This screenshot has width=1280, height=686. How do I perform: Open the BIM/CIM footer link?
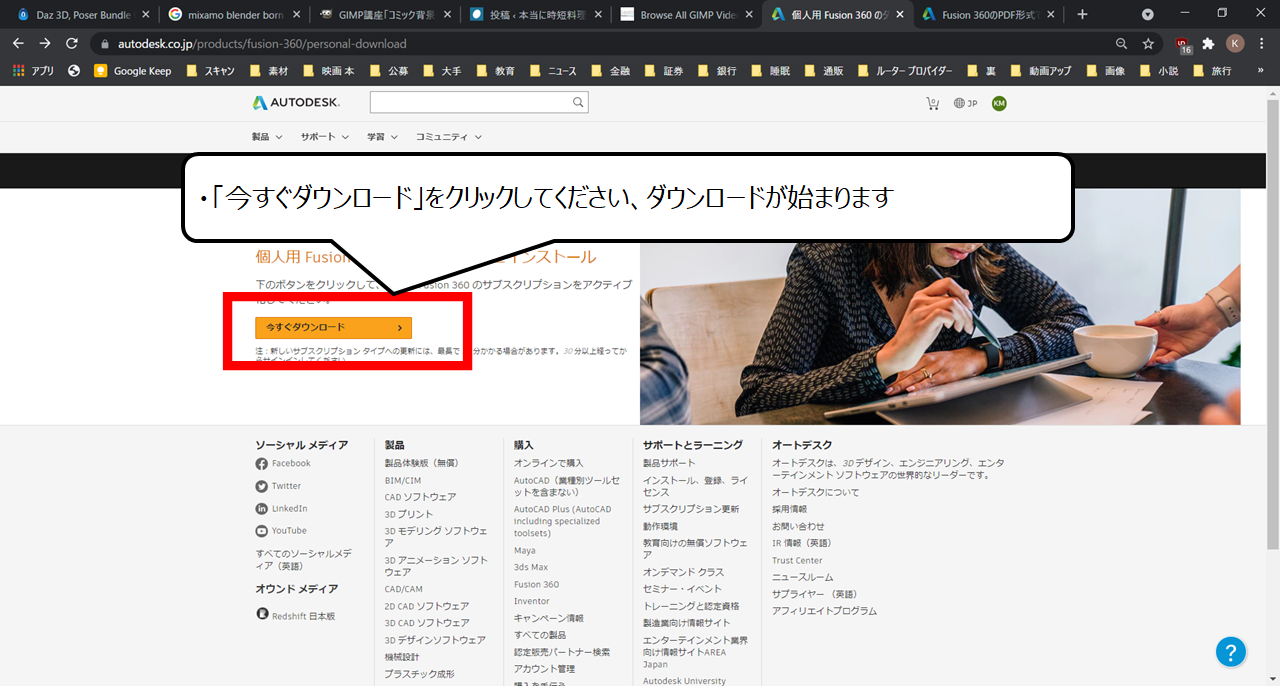point(403,481)
